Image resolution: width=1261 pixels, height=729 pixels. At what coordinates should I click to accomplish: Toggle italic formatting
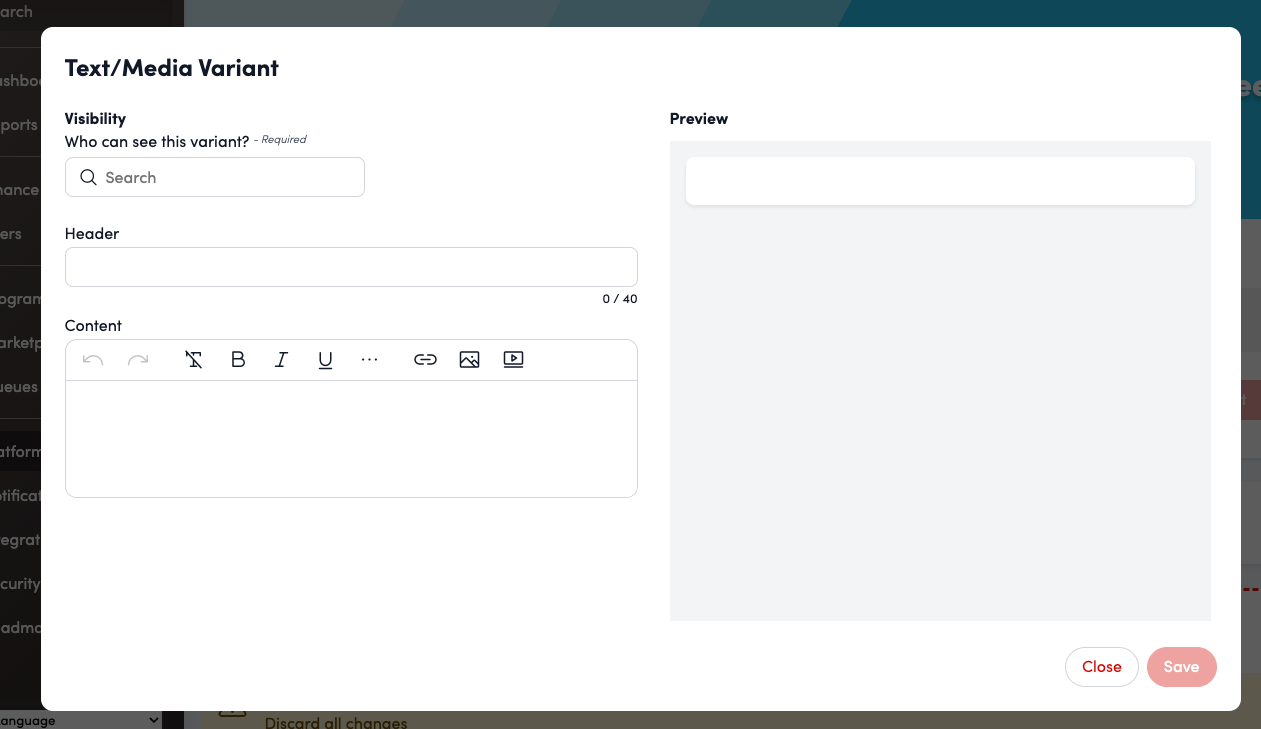(282, 360)
